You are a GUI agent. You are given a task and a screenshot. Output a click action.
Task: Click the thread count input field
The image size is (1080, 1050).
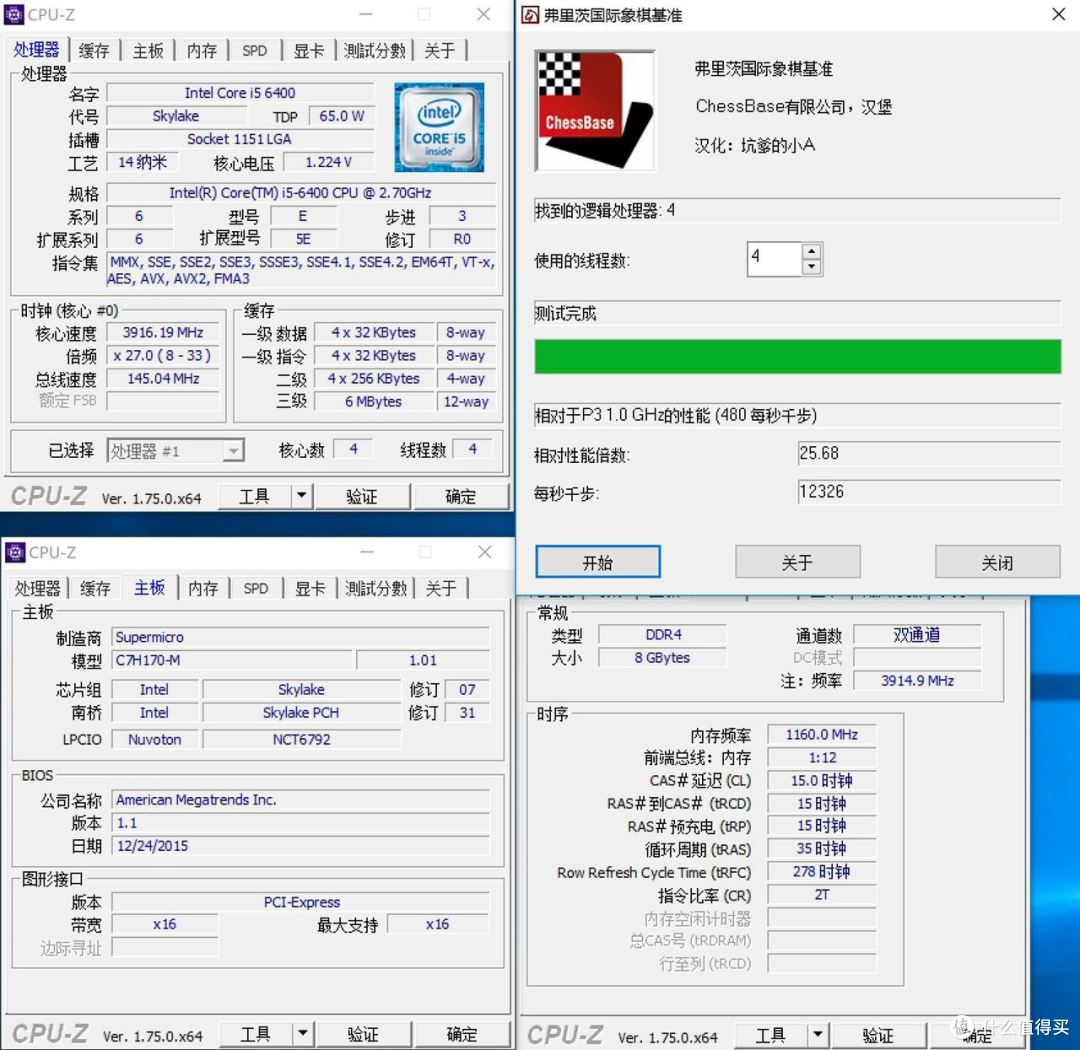pos(775,259)
